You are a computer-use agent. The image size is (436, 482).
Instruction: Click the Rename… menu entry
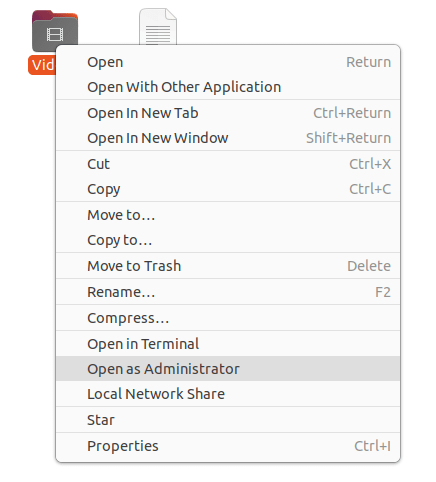pos(228,292)
